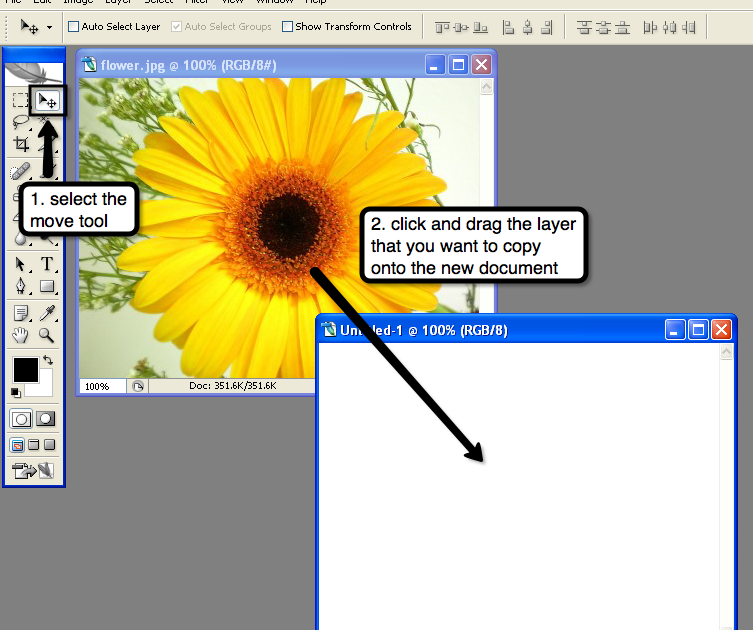The height and width of the screenshot is (630, 753).
Task: Select the Move tool in toolbox
Action: tap(47, 100)
